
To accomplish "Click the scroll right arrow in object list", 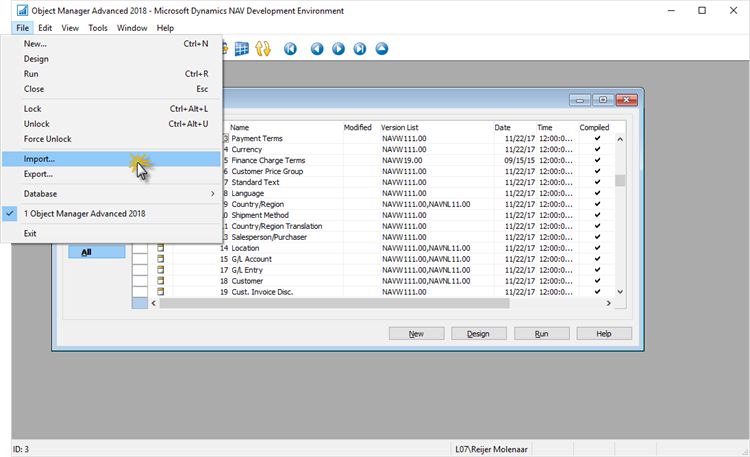I will (608, 303).
